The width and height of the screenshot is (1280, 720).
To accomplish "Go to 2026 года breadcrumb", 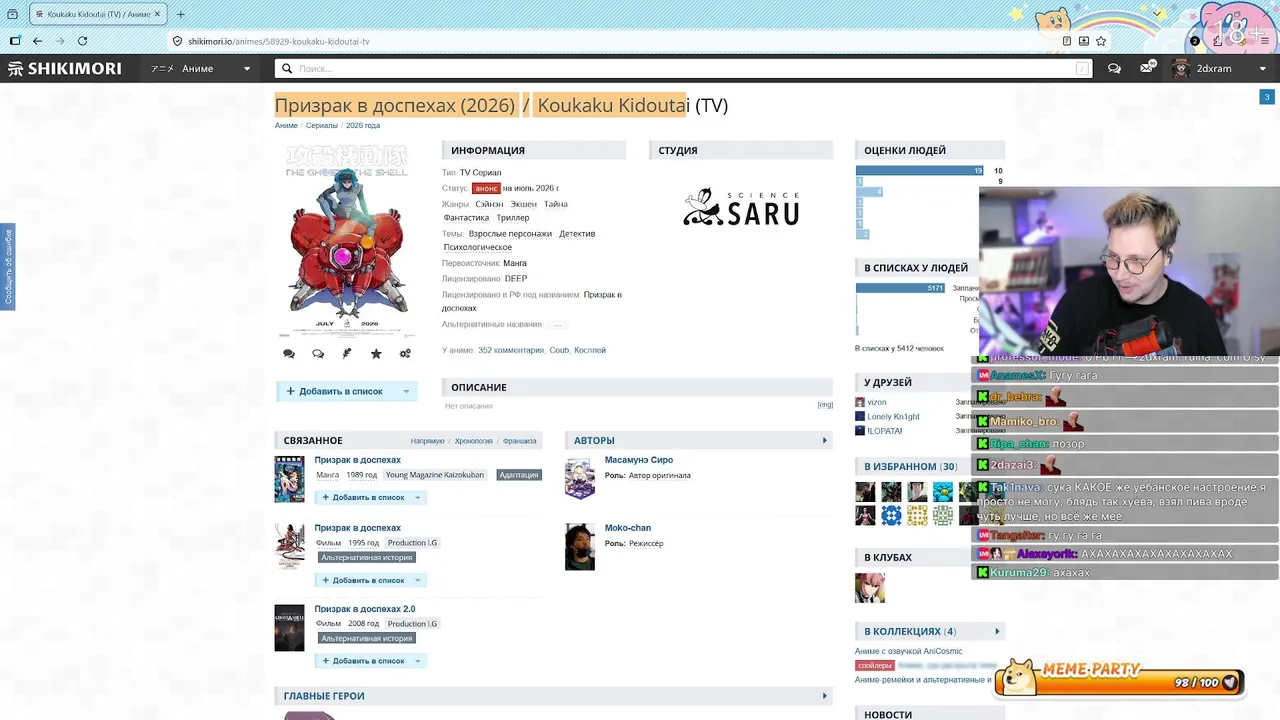I will pos(363,126).
